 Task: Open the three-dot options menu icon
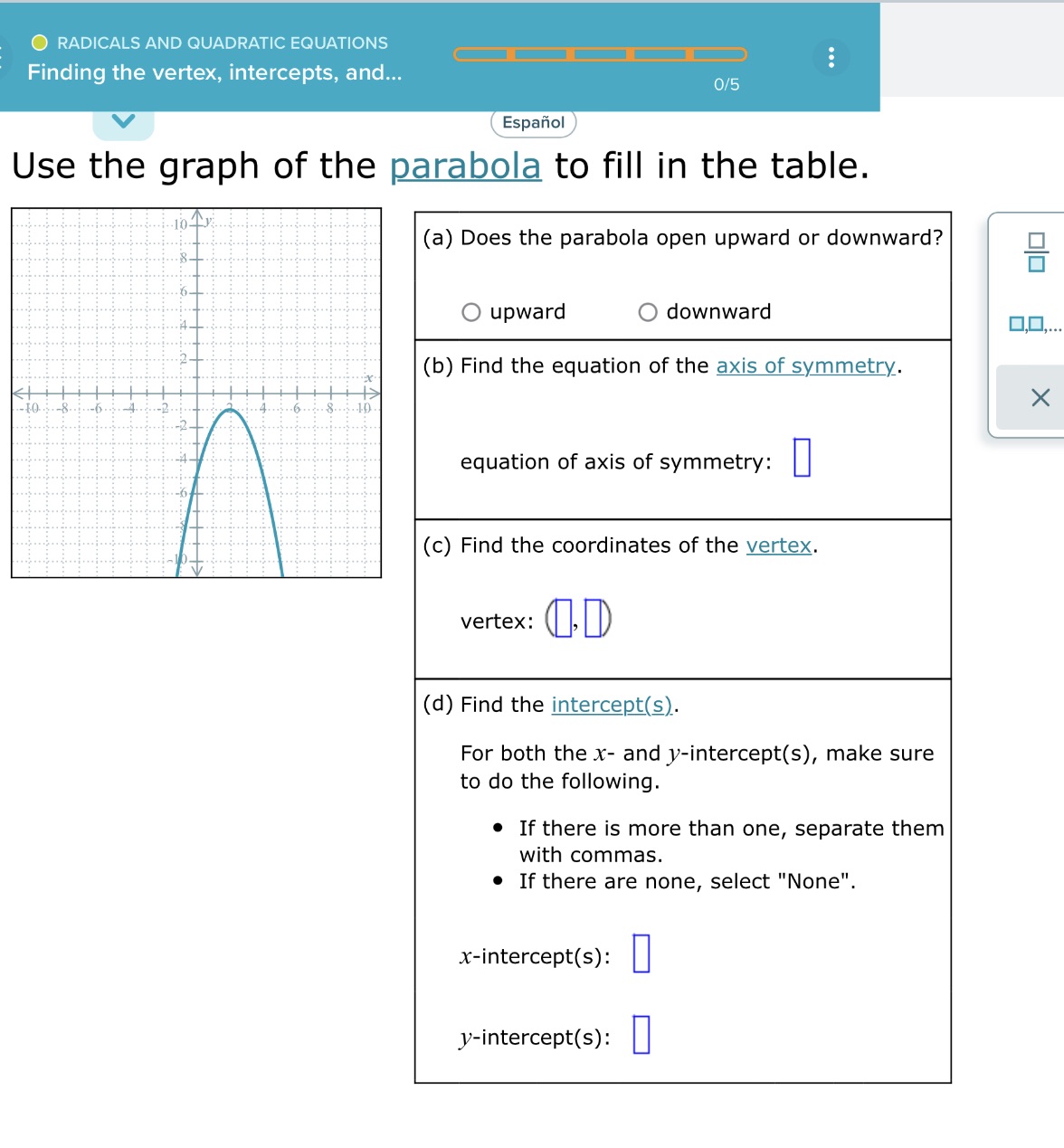pos(831,57)
